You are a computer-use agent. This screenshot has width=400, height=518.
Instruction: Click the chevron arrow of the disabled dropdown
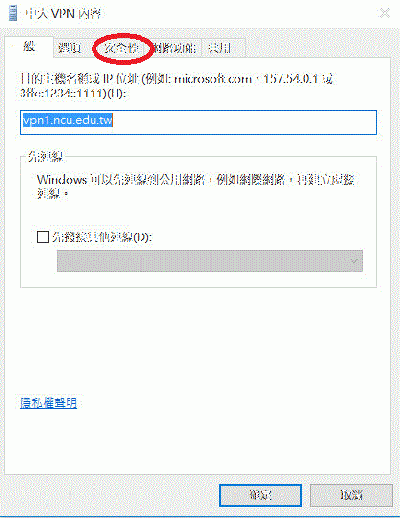click(355, 261)
